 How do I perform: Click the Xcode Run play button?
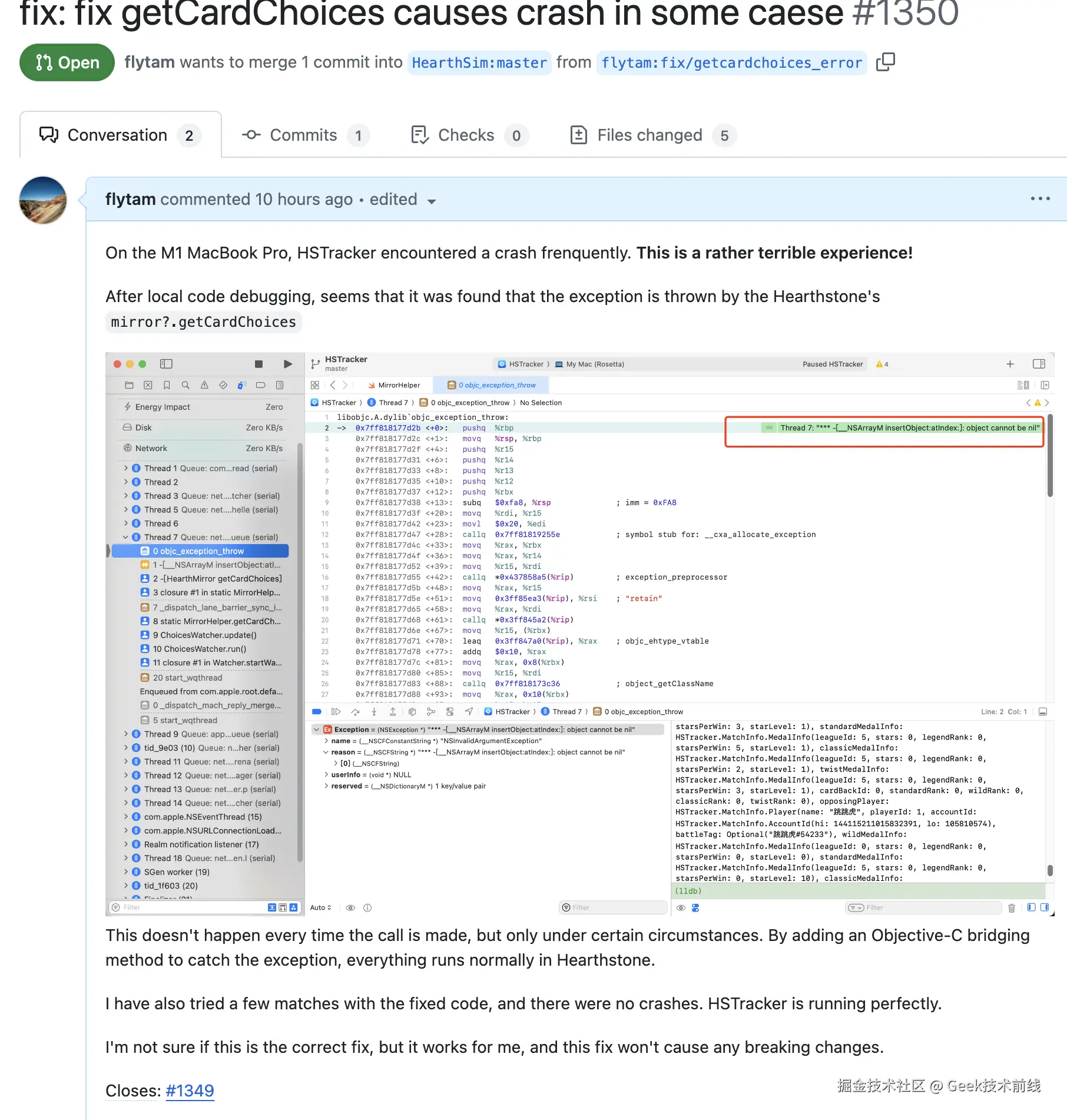(288, 364)
